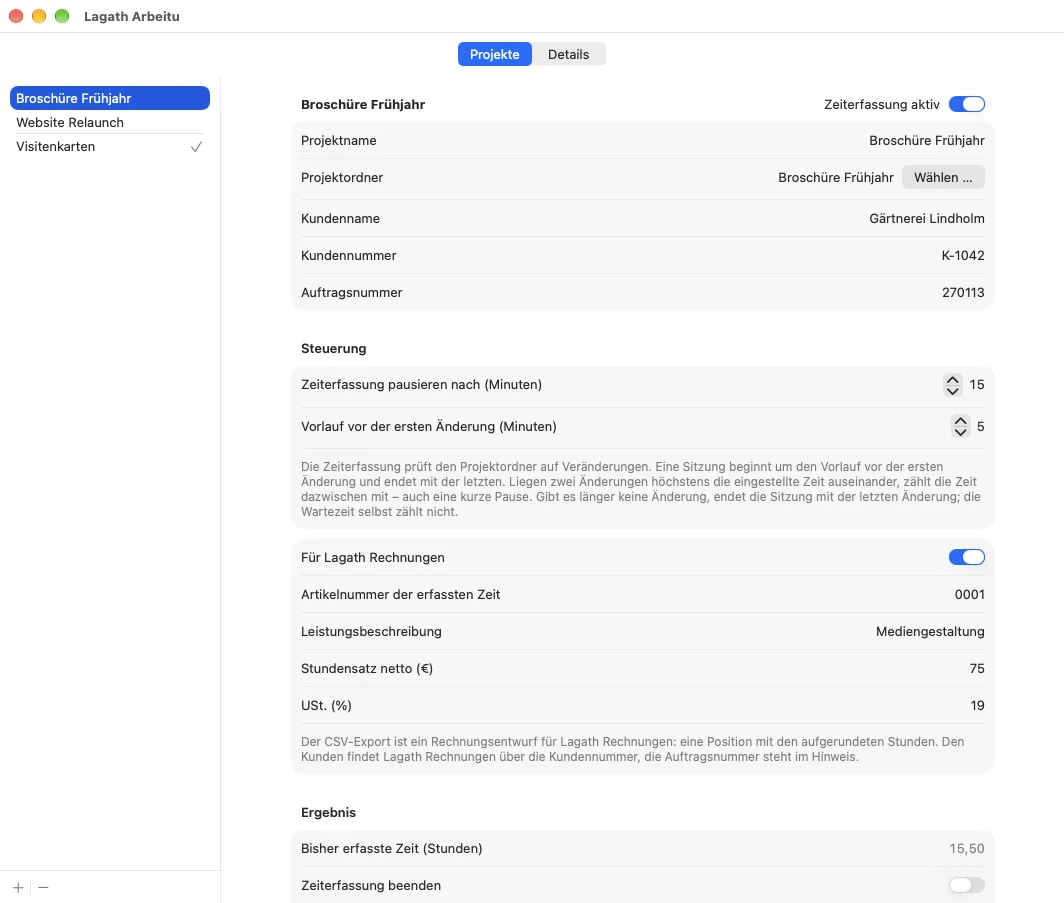Viewport: 1064px width, 903px height.
Task: Click the Broschüre Frühjahr heading in main panel
Action: (x=363, y=104)
